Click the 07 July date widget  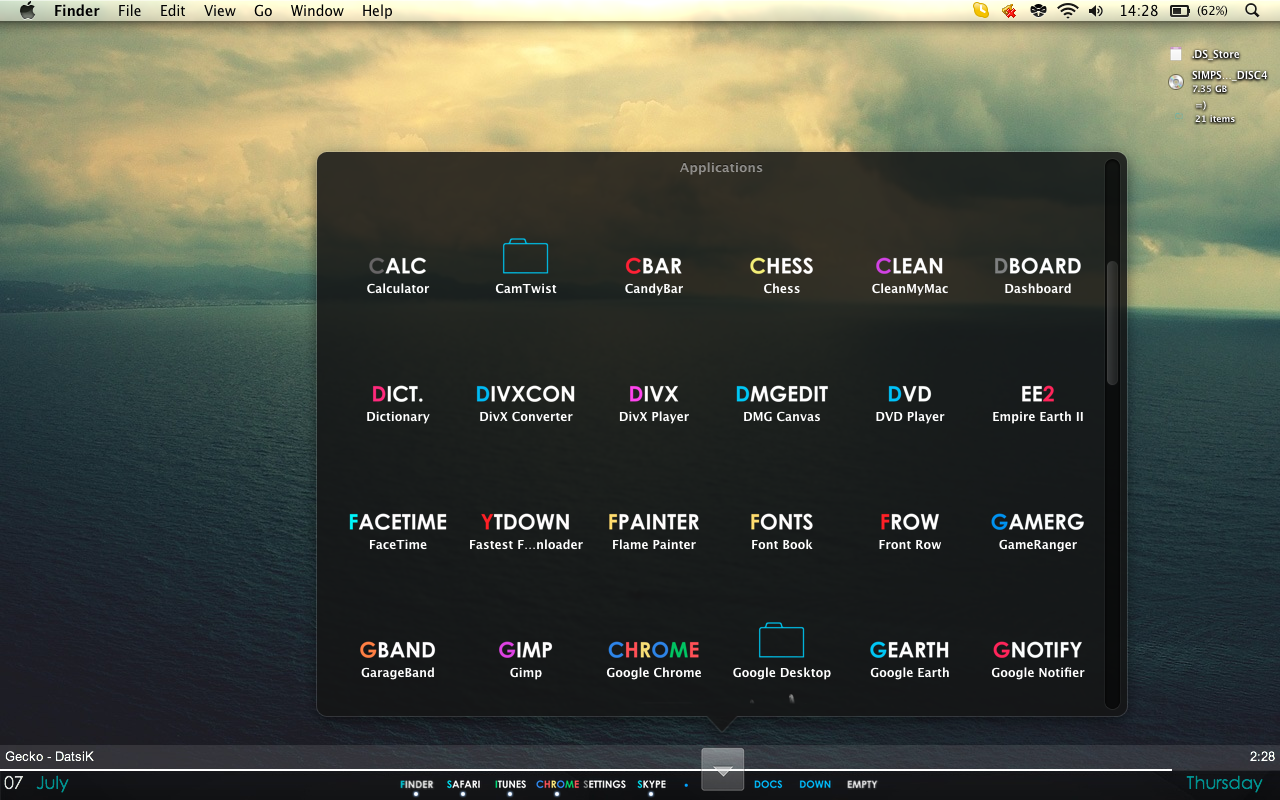click(35, 783)
